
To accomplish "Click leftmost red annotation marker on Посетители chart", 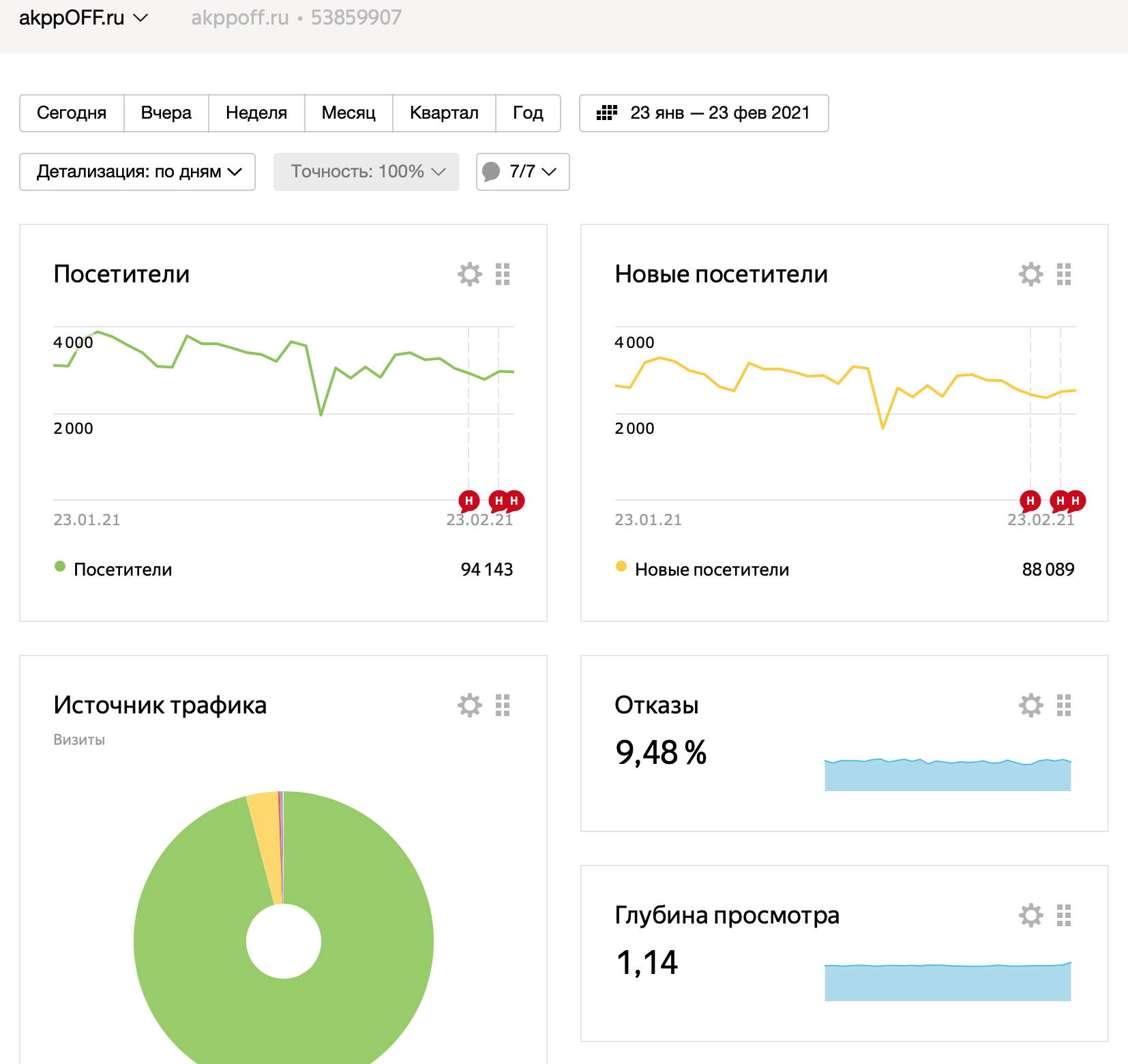I will pos(469,501).
